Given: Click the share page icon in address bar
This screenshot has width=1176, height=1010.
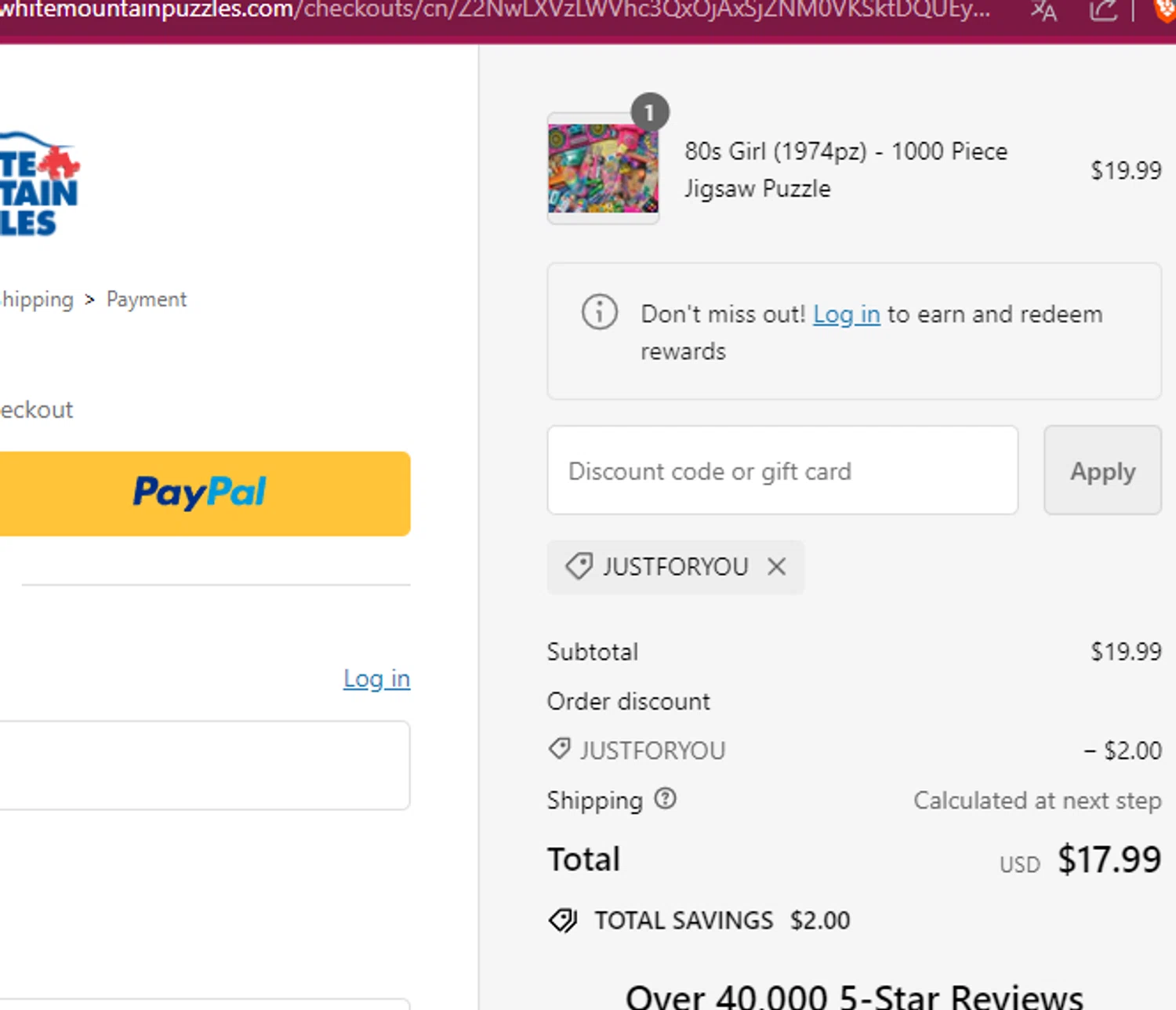Looking at the screenshot, I should (x=1102, y=11).
